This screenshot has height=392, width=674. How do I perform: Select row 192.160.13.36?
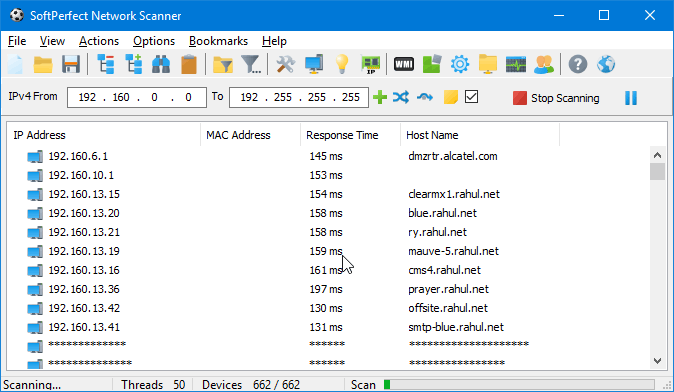(x=329, y=289)
